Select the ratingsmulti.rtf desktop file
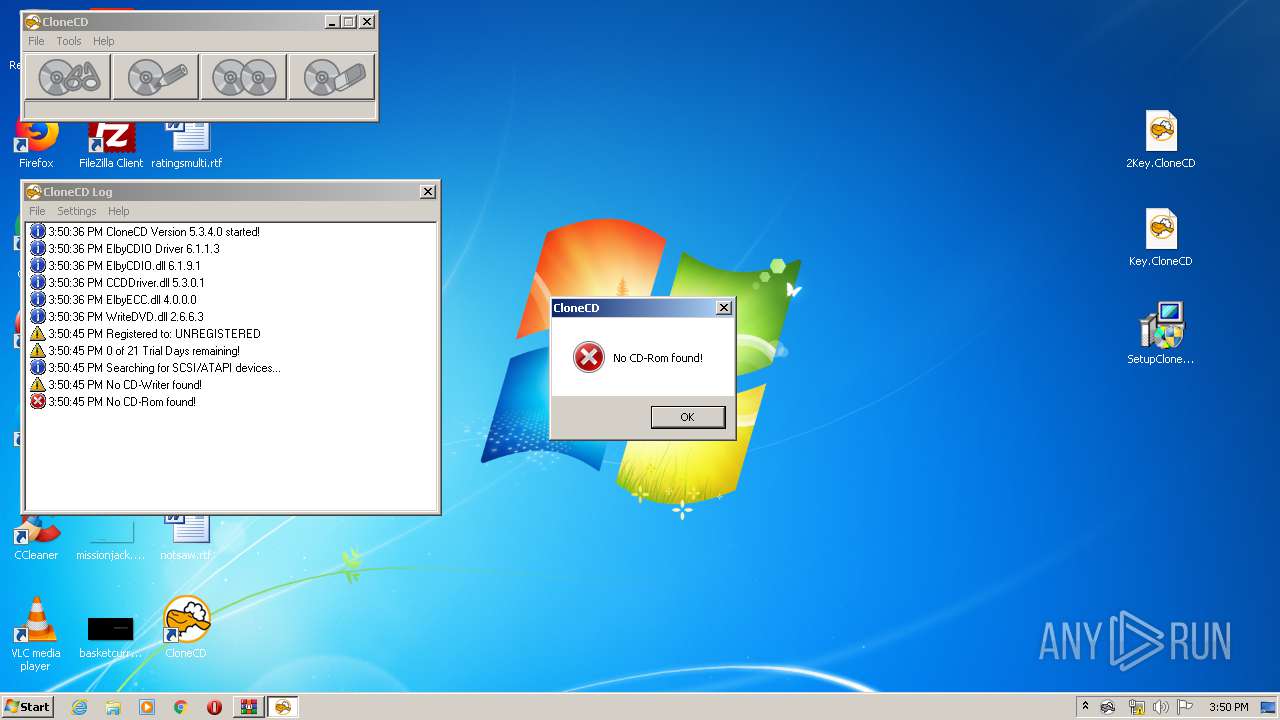The width and height of the screenshot is (1280, 720). (187, 144)
